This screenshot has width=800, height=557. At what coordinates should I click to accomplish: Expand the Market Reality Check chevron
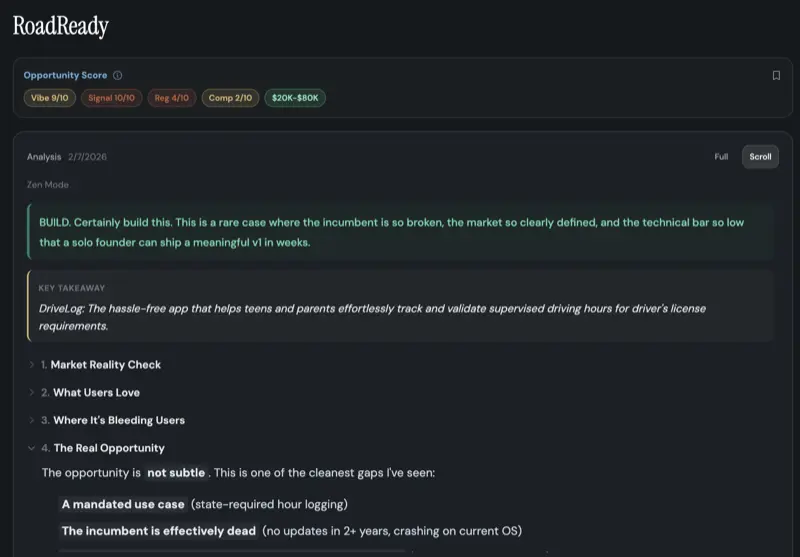click(32, 365)
